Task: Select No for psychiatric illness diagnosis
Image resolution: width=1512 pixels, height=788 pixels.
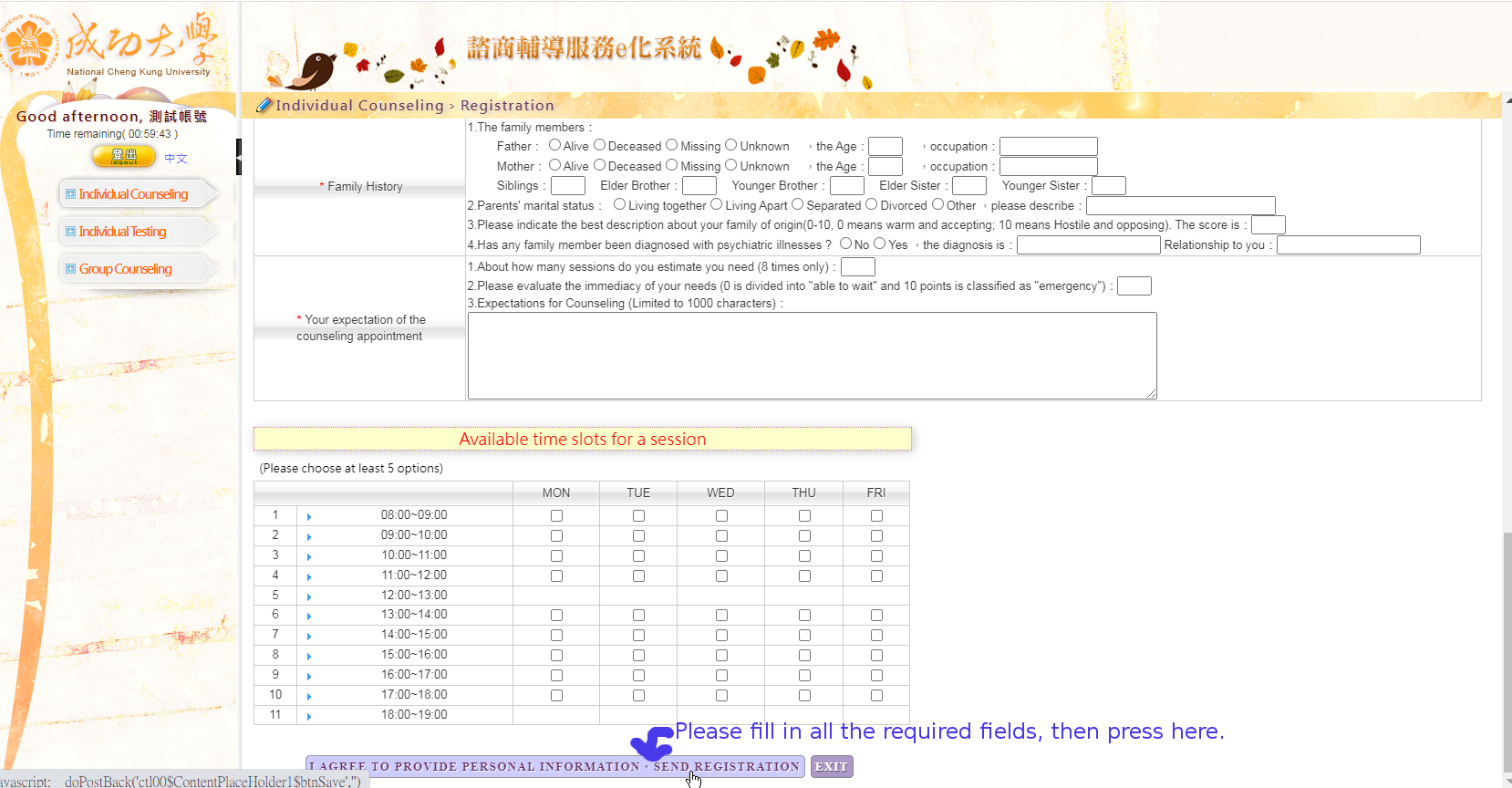Action: (x=846, y=244)
